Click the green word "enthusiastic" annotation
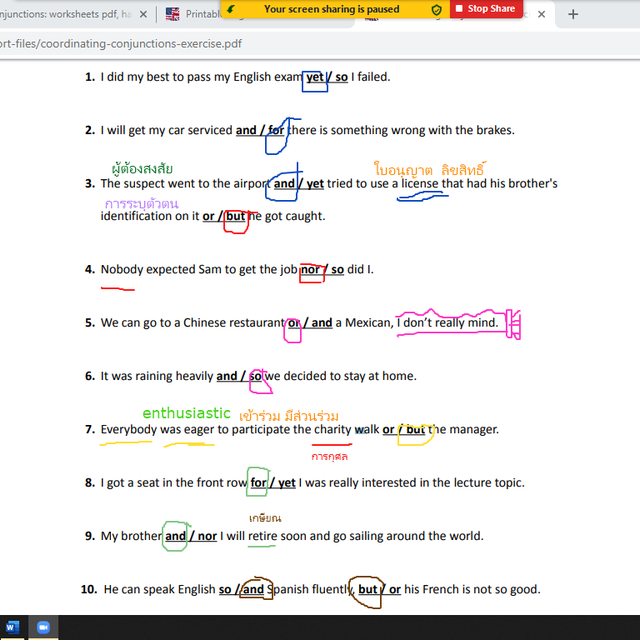The height and width of the screenshot is (640, 640). pyautogui.click(x=186, y=413)
